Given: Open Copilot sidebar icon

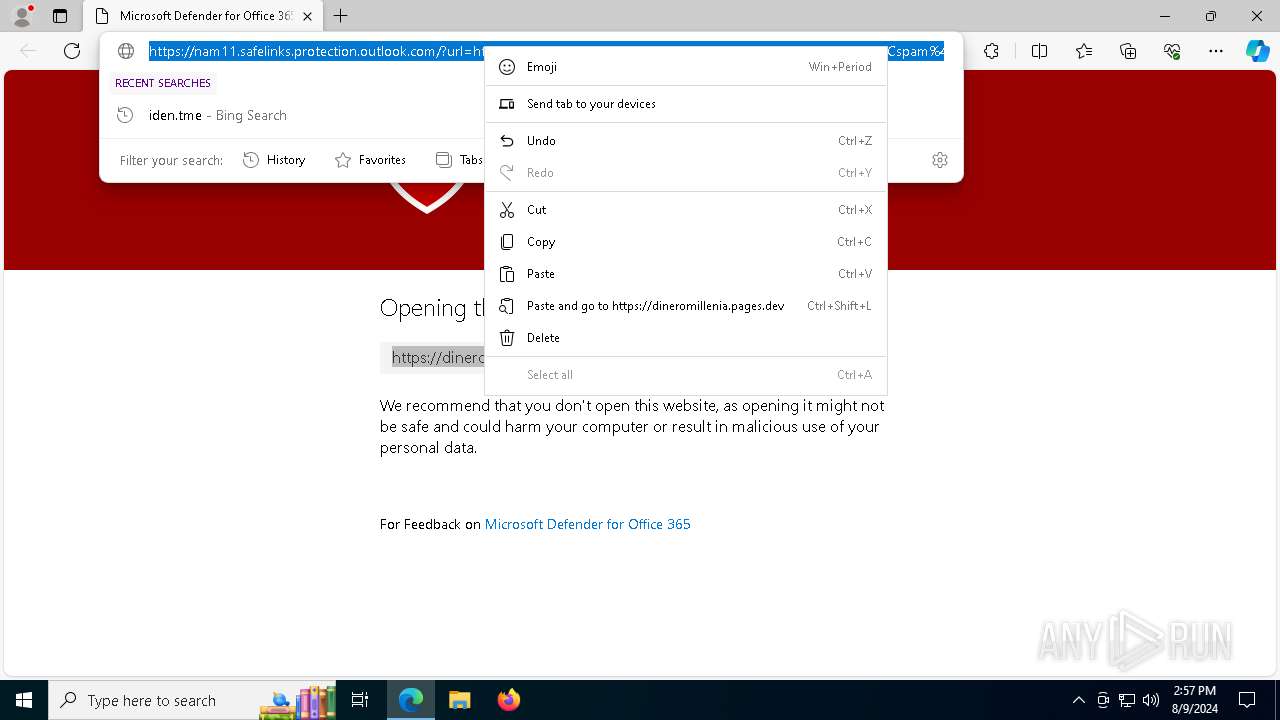Looking at the screenshot, I should 1258,51.
